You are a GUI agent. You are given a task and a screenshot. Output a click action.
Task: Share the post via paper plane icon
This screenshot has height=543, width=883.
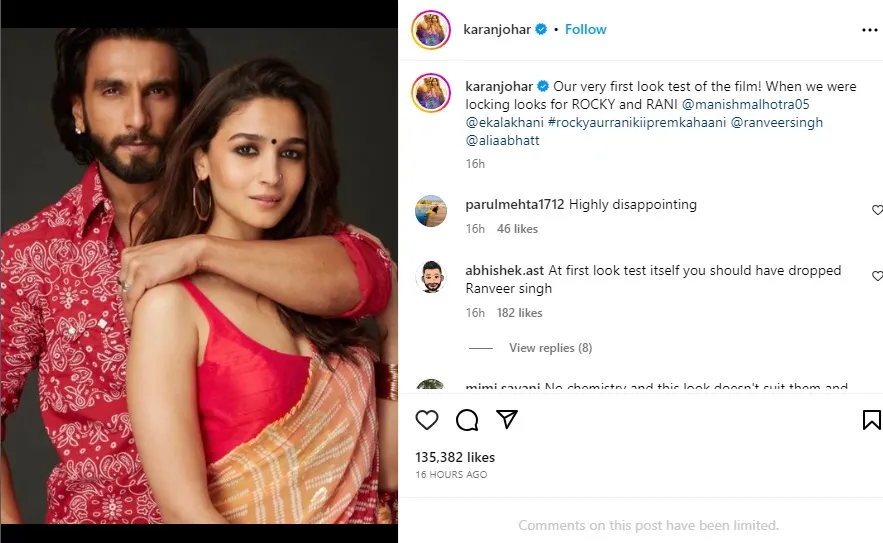click(x=507, y=420)
